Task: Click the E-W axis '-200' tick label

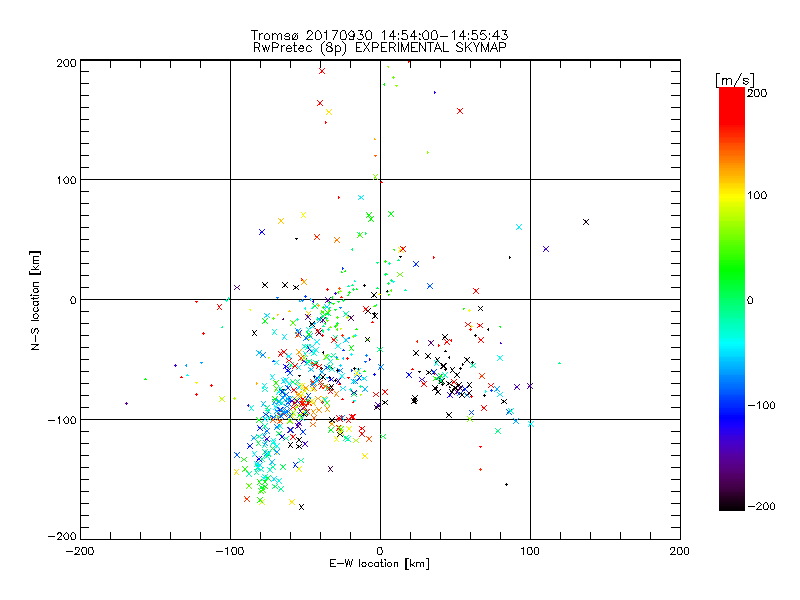Action: tap(80, 551)
